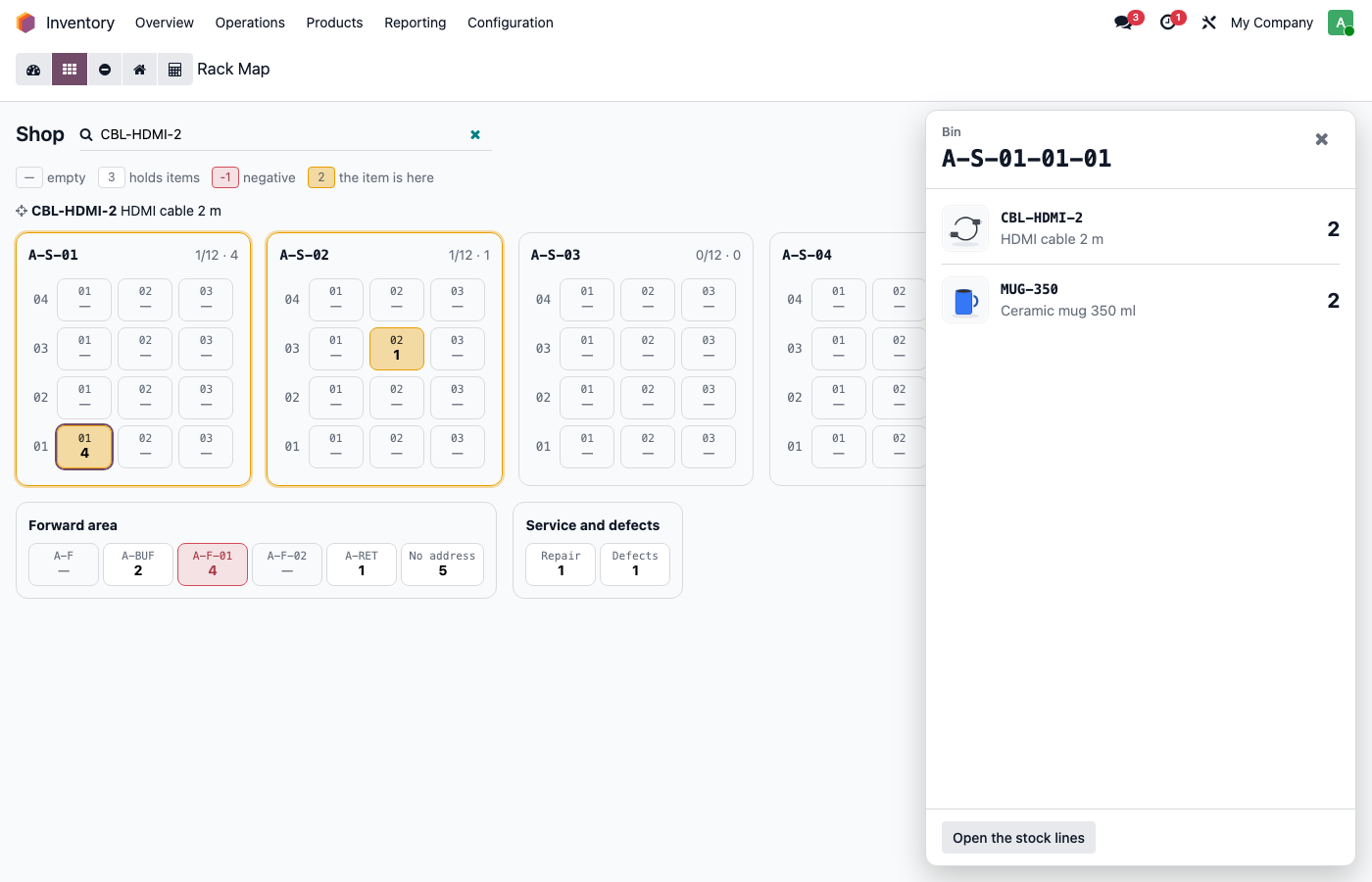
Task: Close the A-S-01-01-01 bin panel
Action: coord(1321,139)
